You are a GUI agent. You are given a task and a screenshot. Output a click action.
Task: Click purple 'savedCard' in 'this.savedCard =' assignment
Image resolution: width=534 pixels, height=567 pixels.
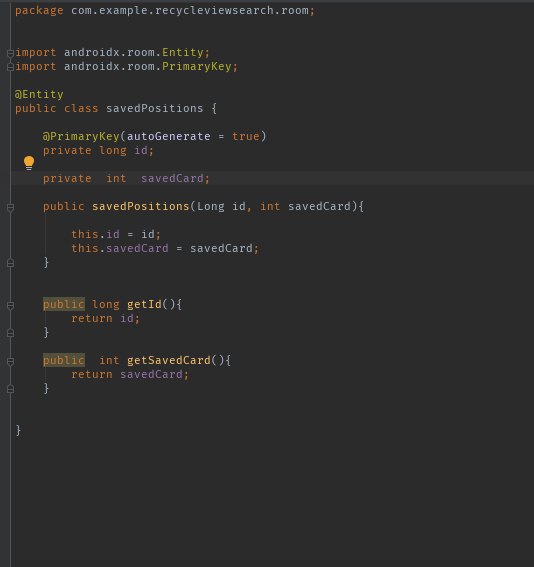[x=137, y=248]
